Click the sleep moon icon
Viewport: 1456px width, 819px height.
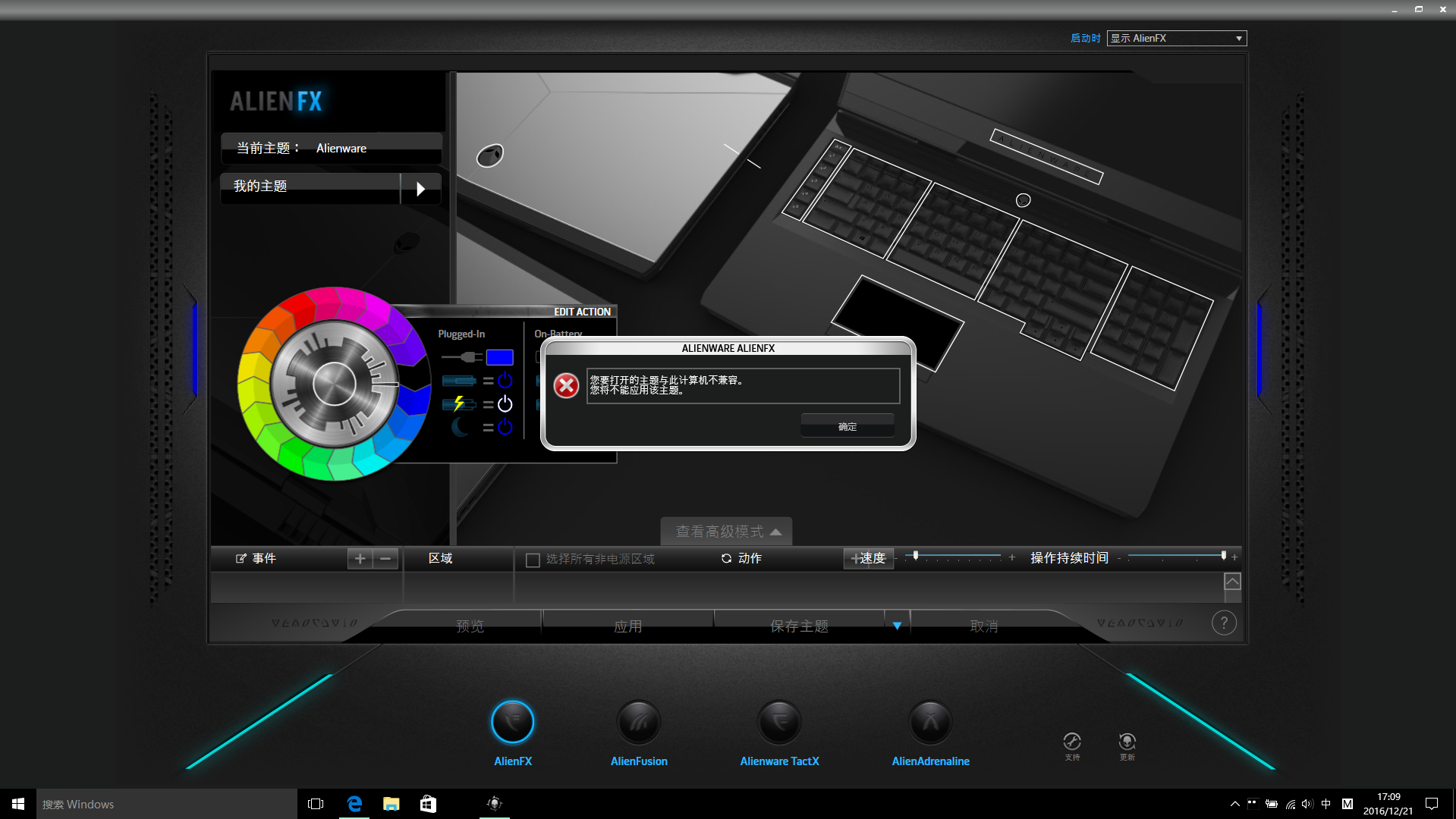(460, 428)
